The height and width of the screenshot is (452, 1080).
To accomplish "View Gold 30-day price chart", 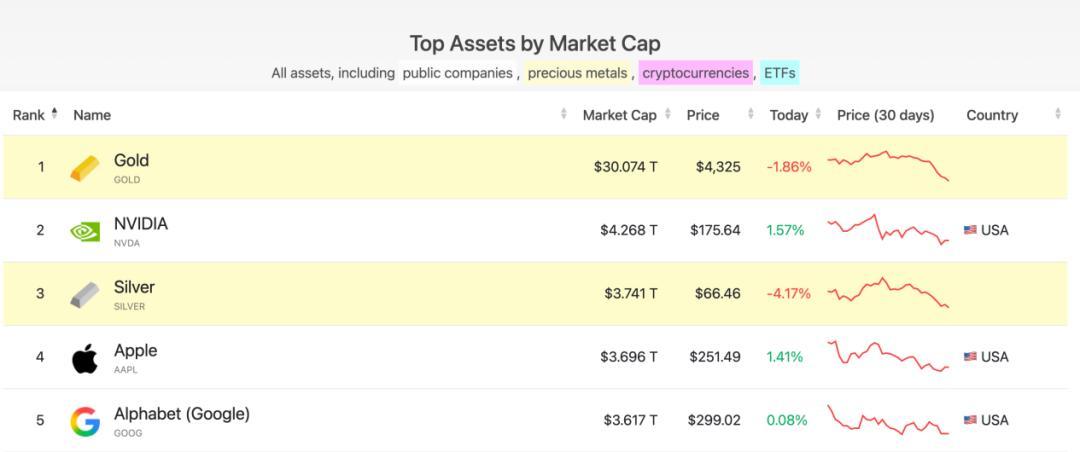I will (x=887, y=166).
